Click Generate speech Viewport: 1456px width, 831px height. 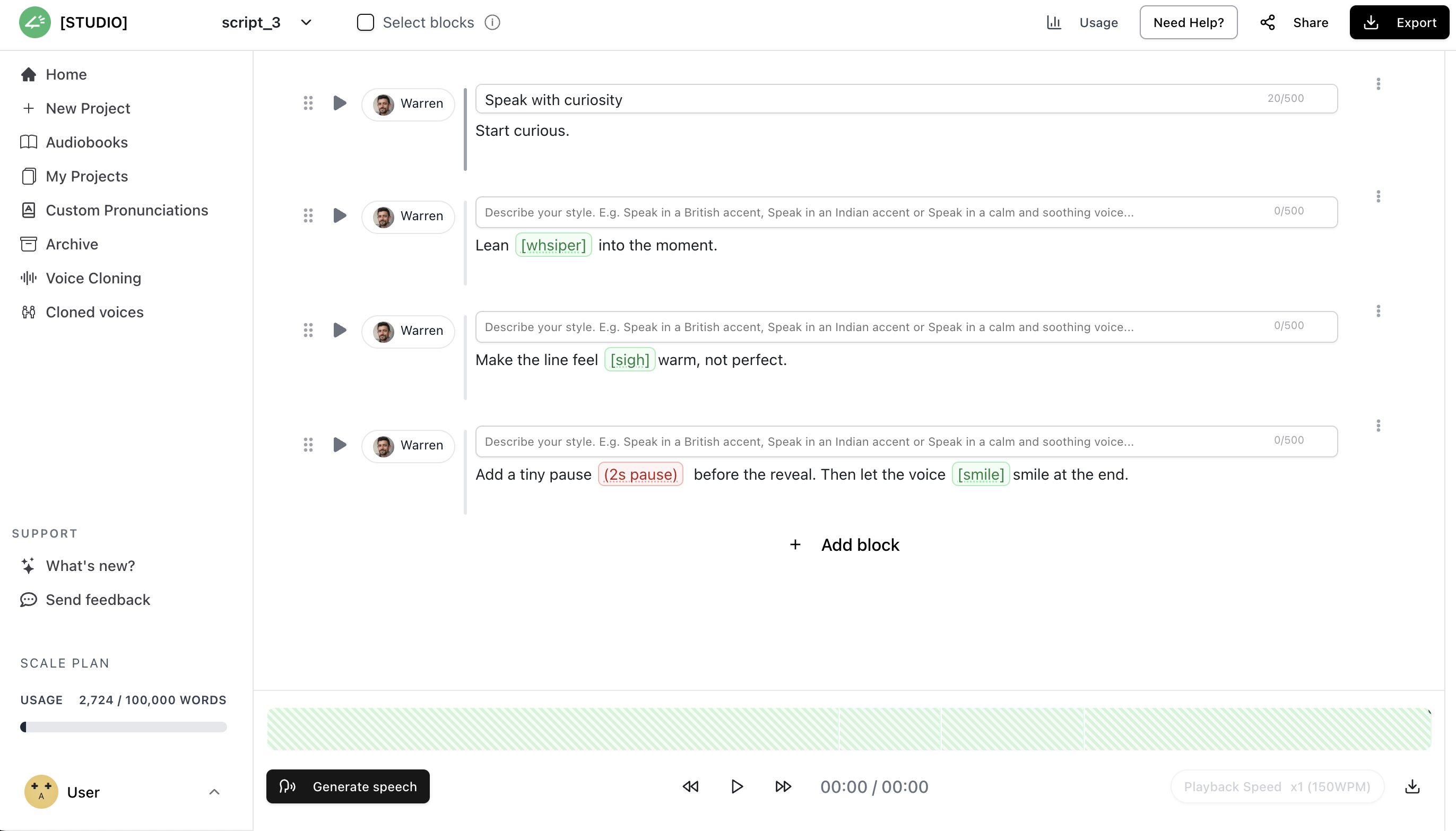(x=348, y=786)
